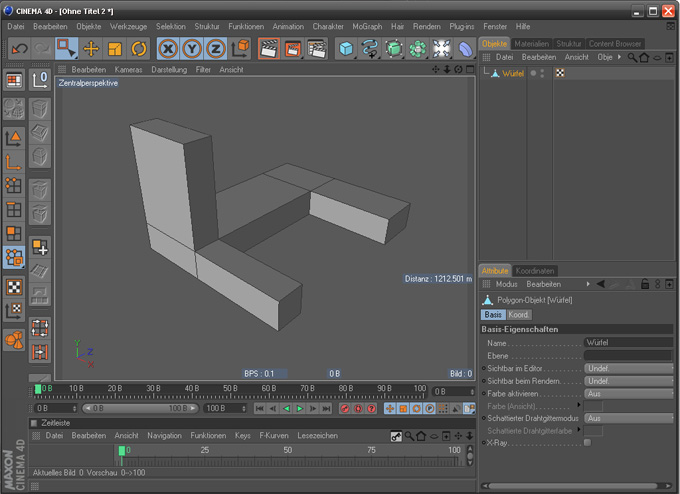Open the Sichtbar im Editor dropdown
This screenshot has width=680, height=494.
tap(628, 368)
